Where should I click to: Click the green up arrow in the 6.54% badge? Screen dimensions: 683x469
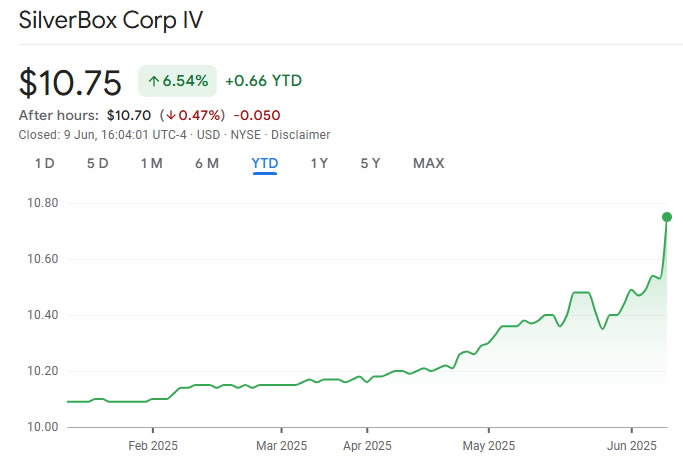point(155,81)
